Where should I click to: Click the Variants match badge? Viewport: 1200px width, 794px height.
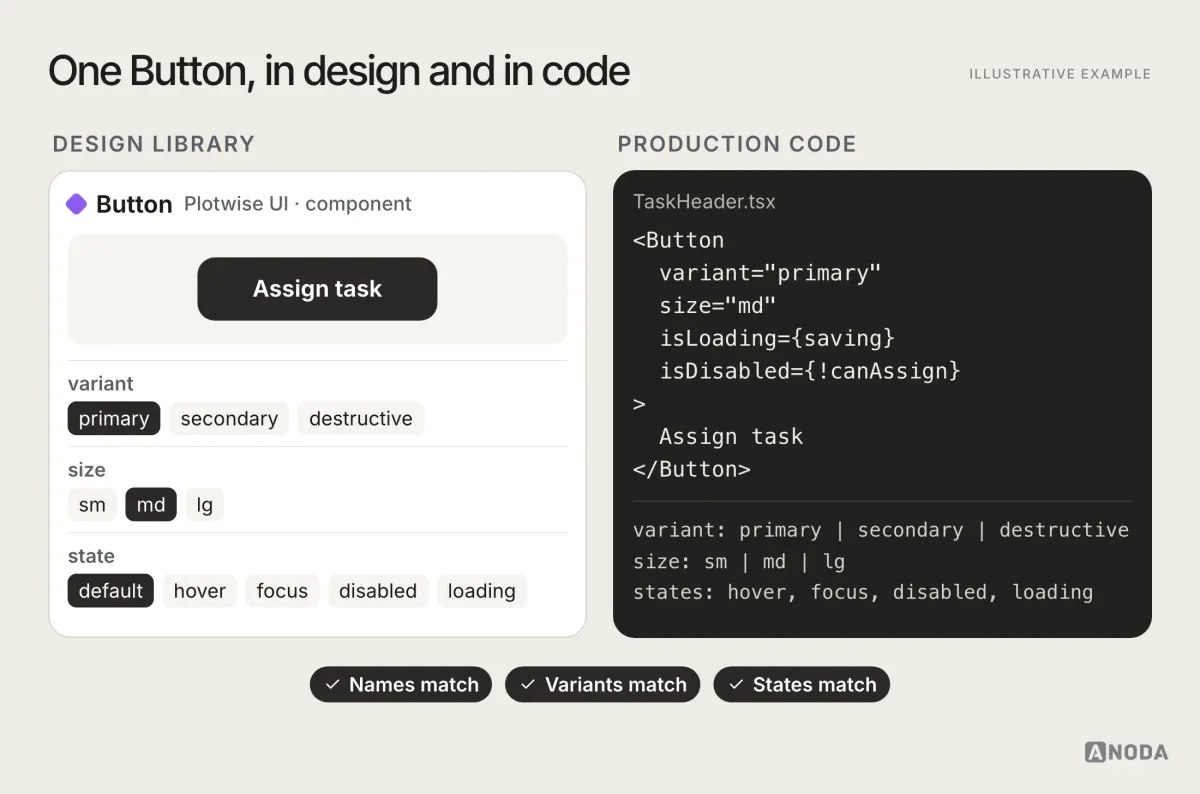click(x=603, y=685)
